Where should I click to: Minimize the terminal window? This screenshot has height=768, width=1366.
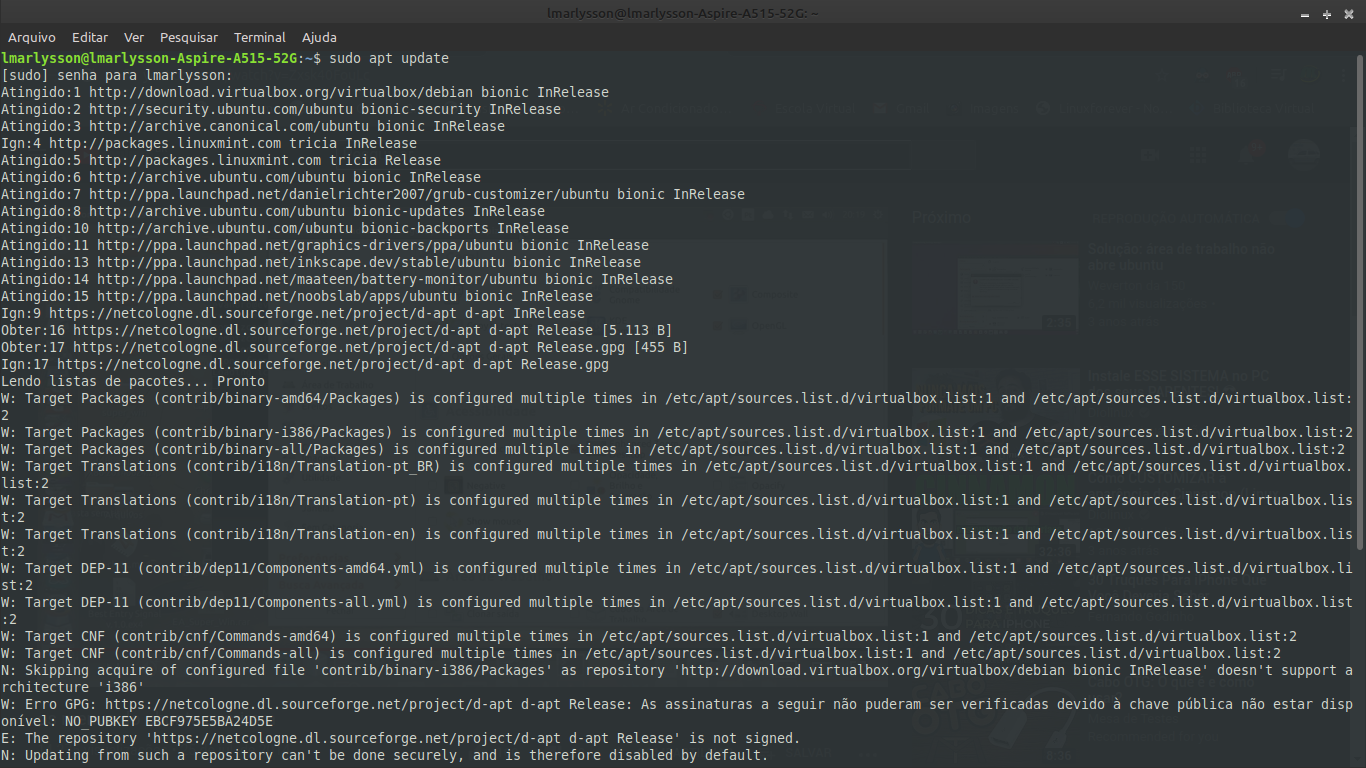(1307, 14)
